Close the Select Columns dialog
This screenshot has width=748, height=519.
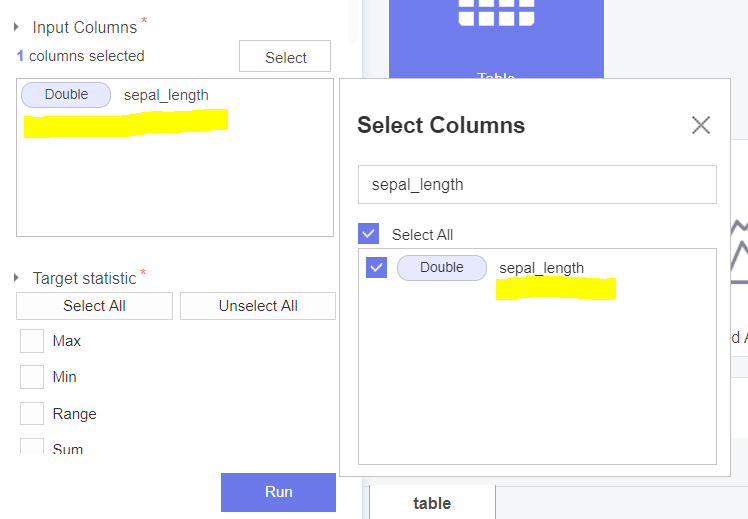tap(701, 125)
